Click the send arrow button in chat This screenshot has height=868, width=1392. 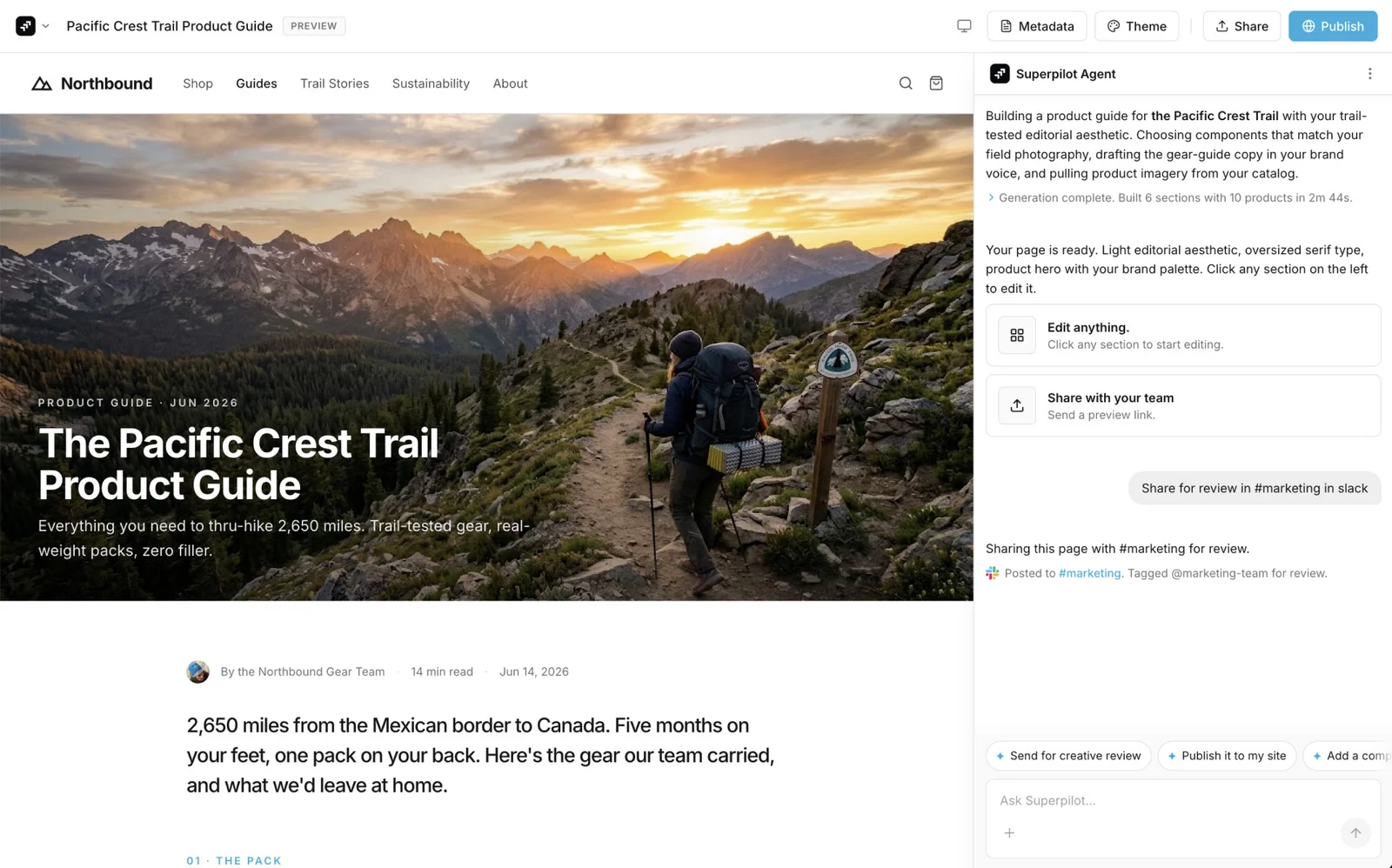click(1355, 833)
